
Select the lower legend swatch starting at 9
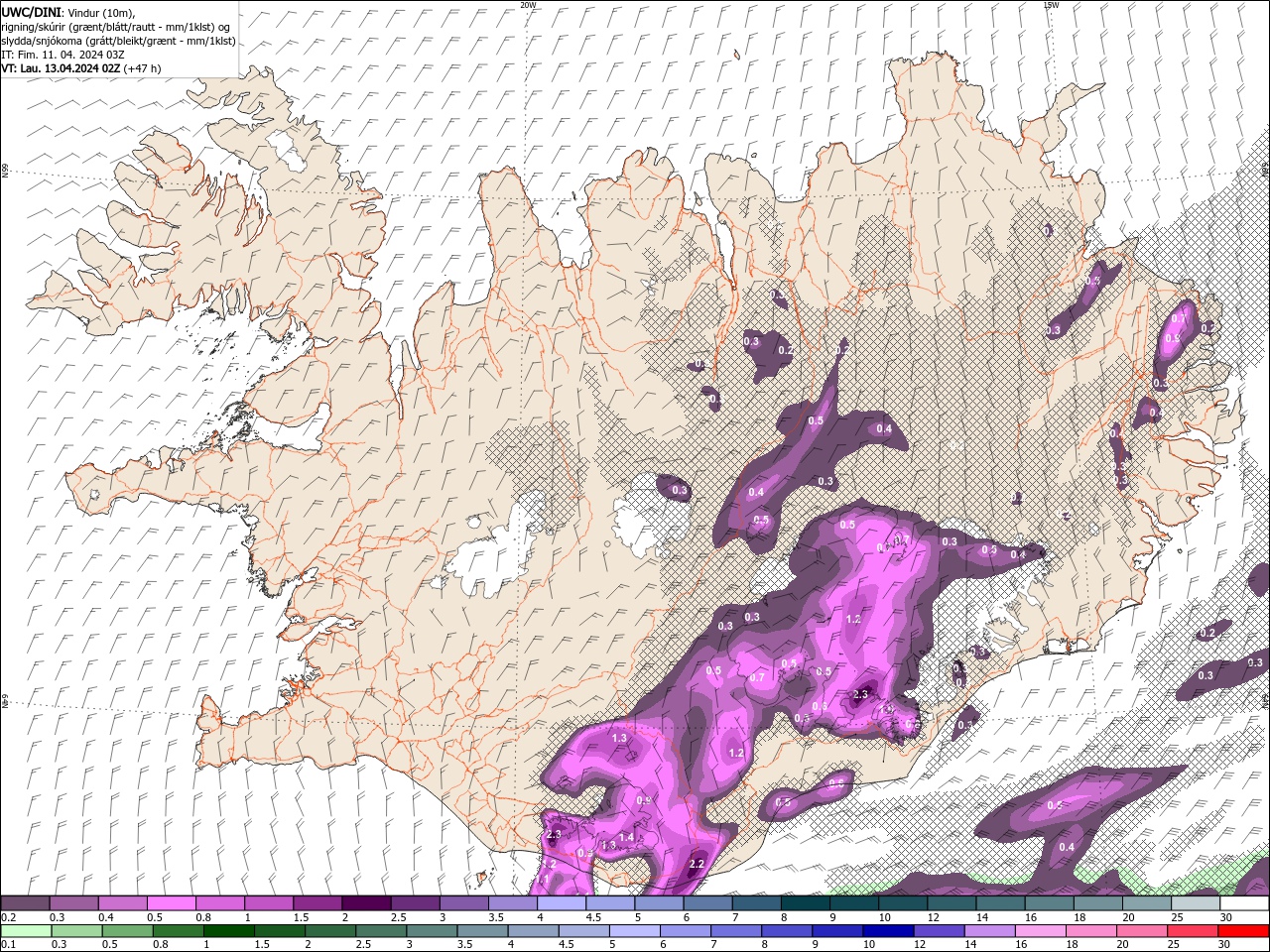(836, 931)
